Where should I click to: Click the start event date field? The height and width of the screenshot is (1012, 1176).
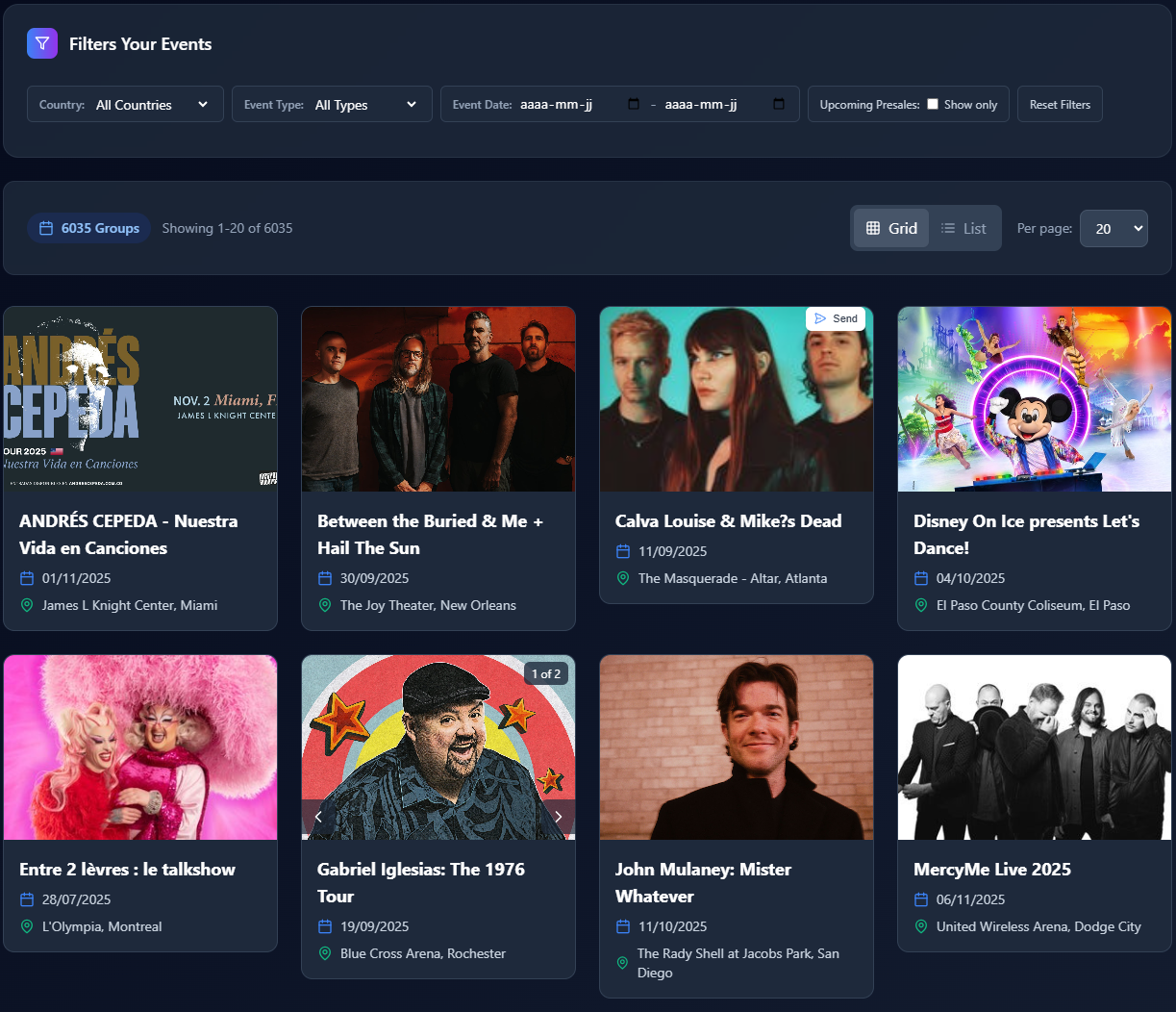[x=580, y=104]
